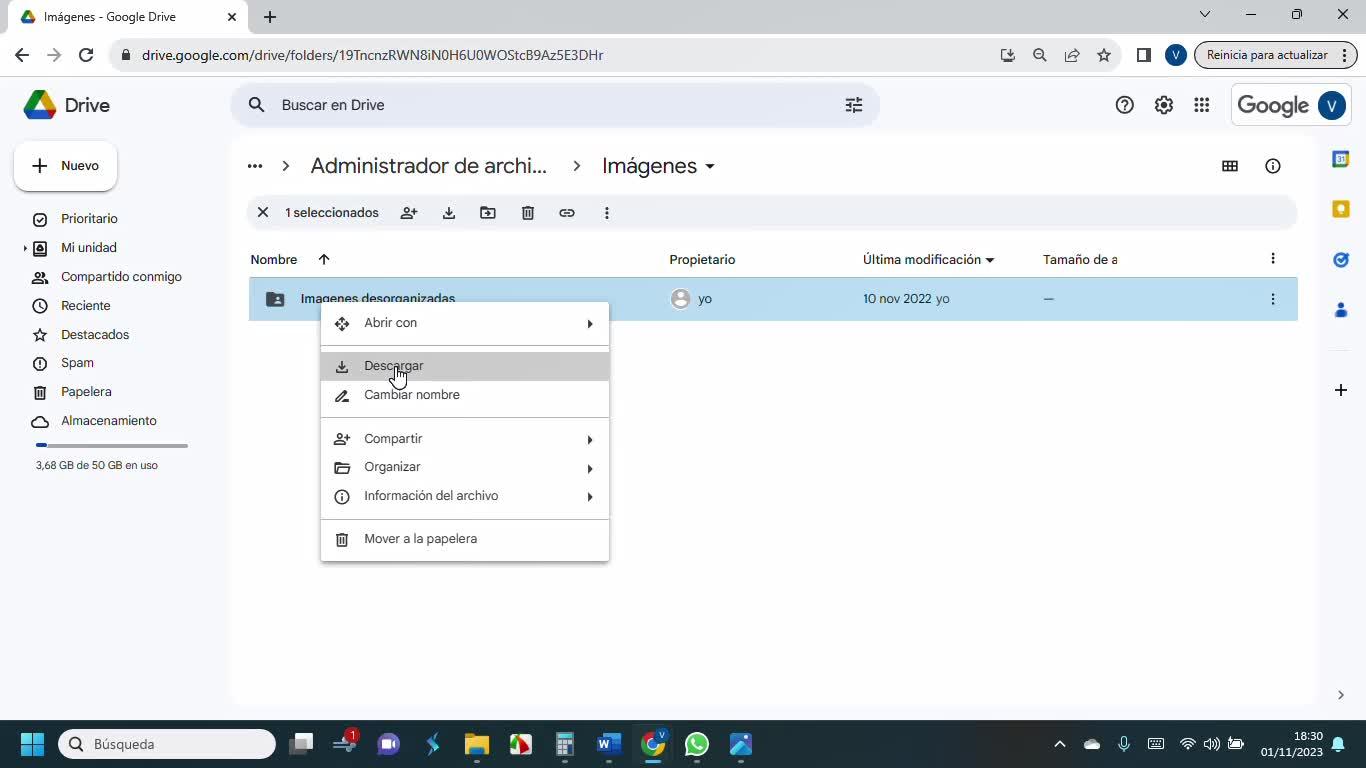
Task: Hide the side panel chevron
Action: click(1341, 695)
